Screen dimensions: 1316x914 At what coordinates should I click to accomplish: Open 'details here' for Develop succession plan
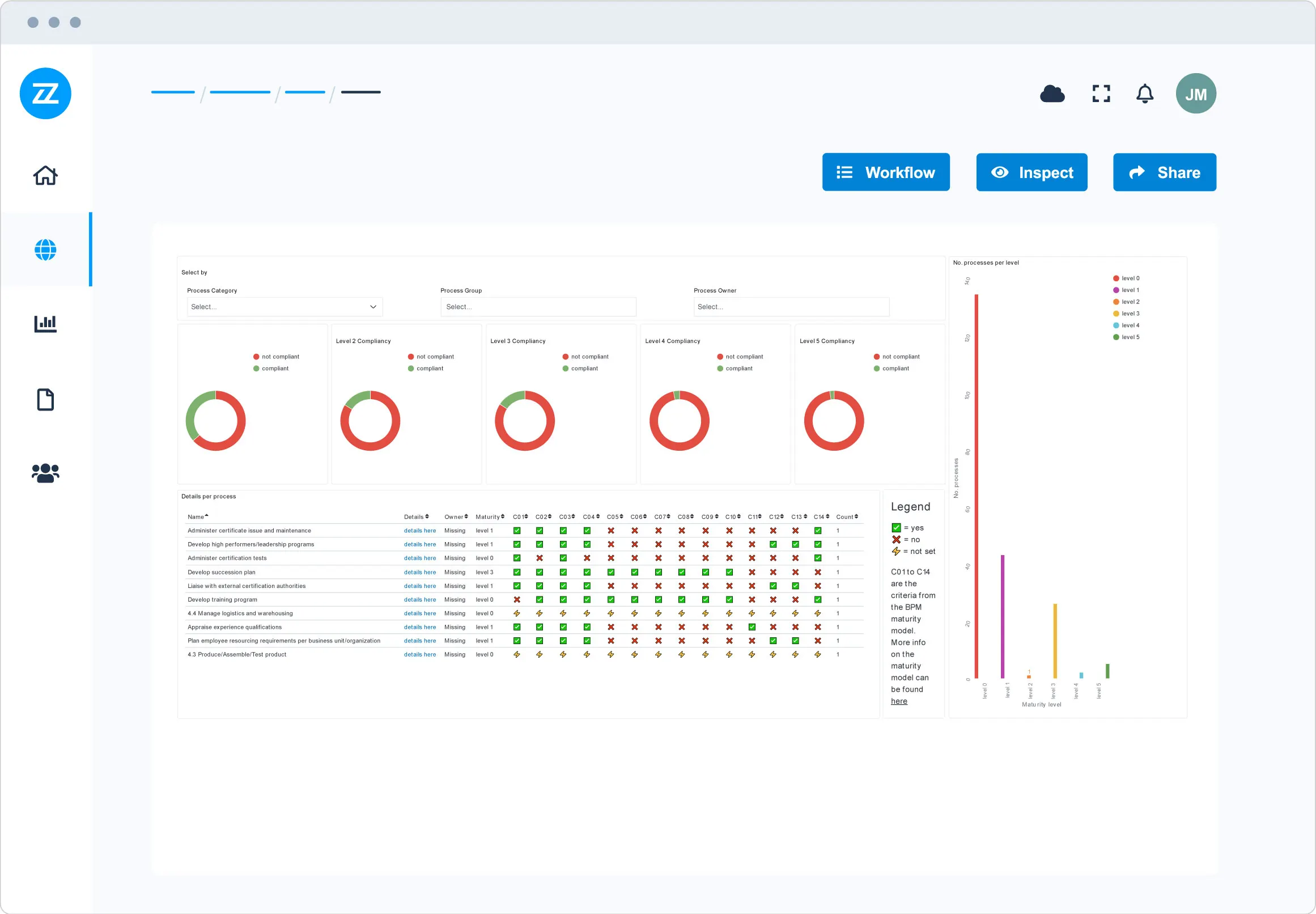click(420, 572)
